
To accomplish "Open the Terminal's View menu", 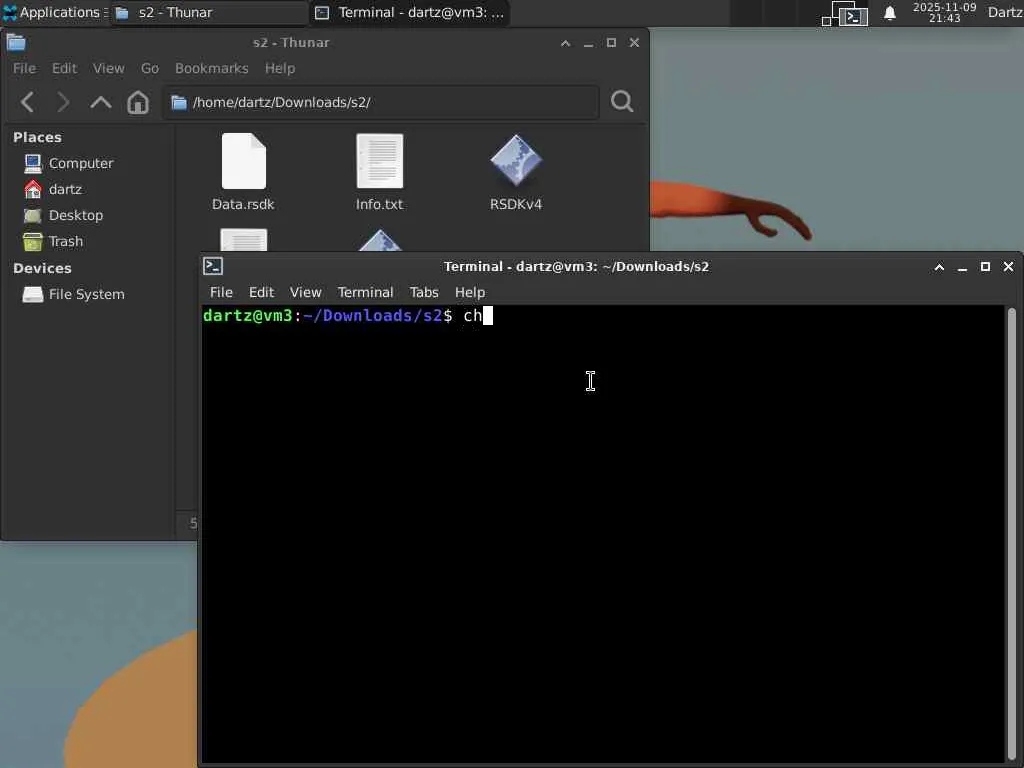I will (x=305, y=293).
